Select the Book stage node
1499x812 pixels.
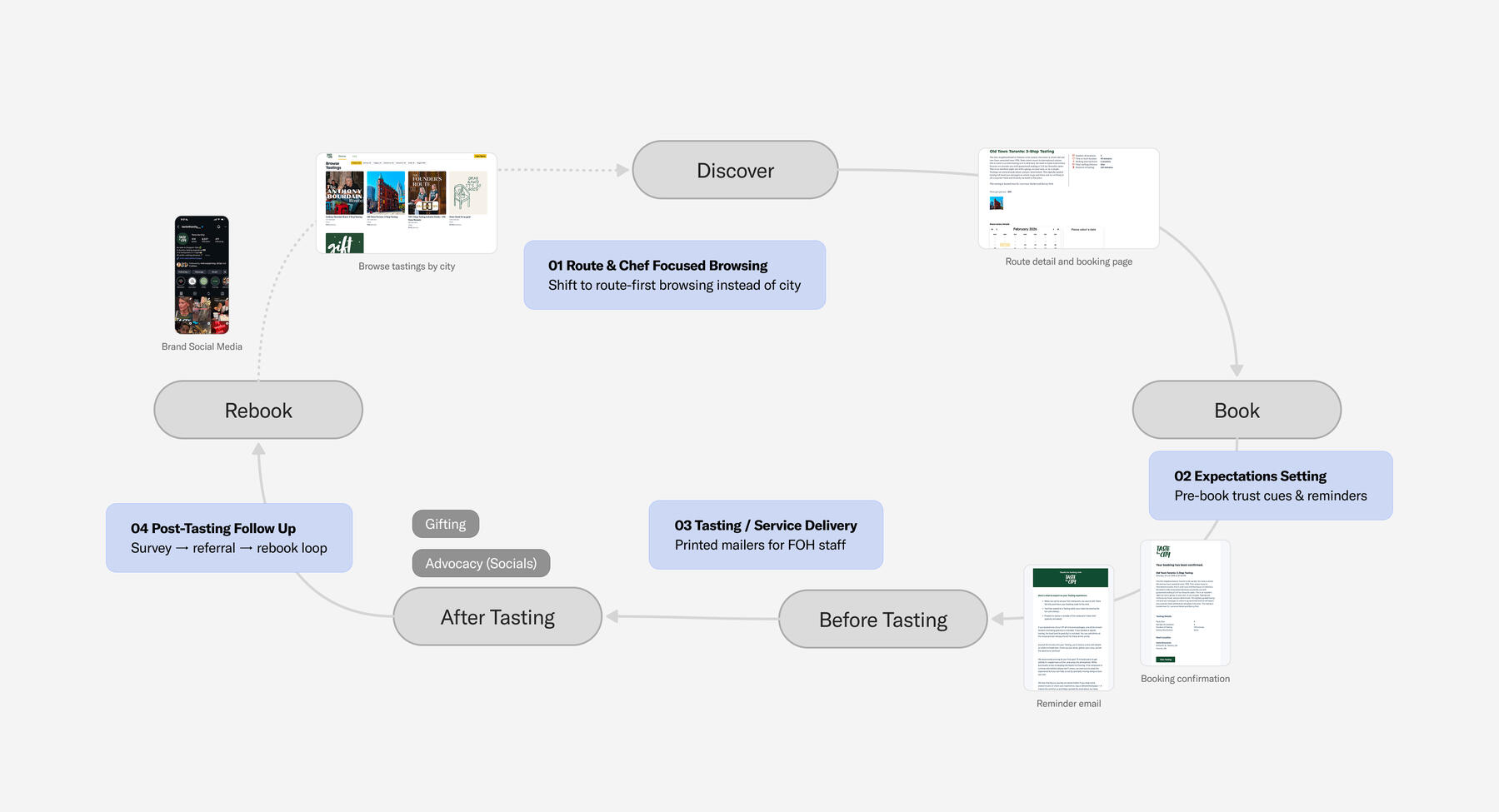[1237, 410]
